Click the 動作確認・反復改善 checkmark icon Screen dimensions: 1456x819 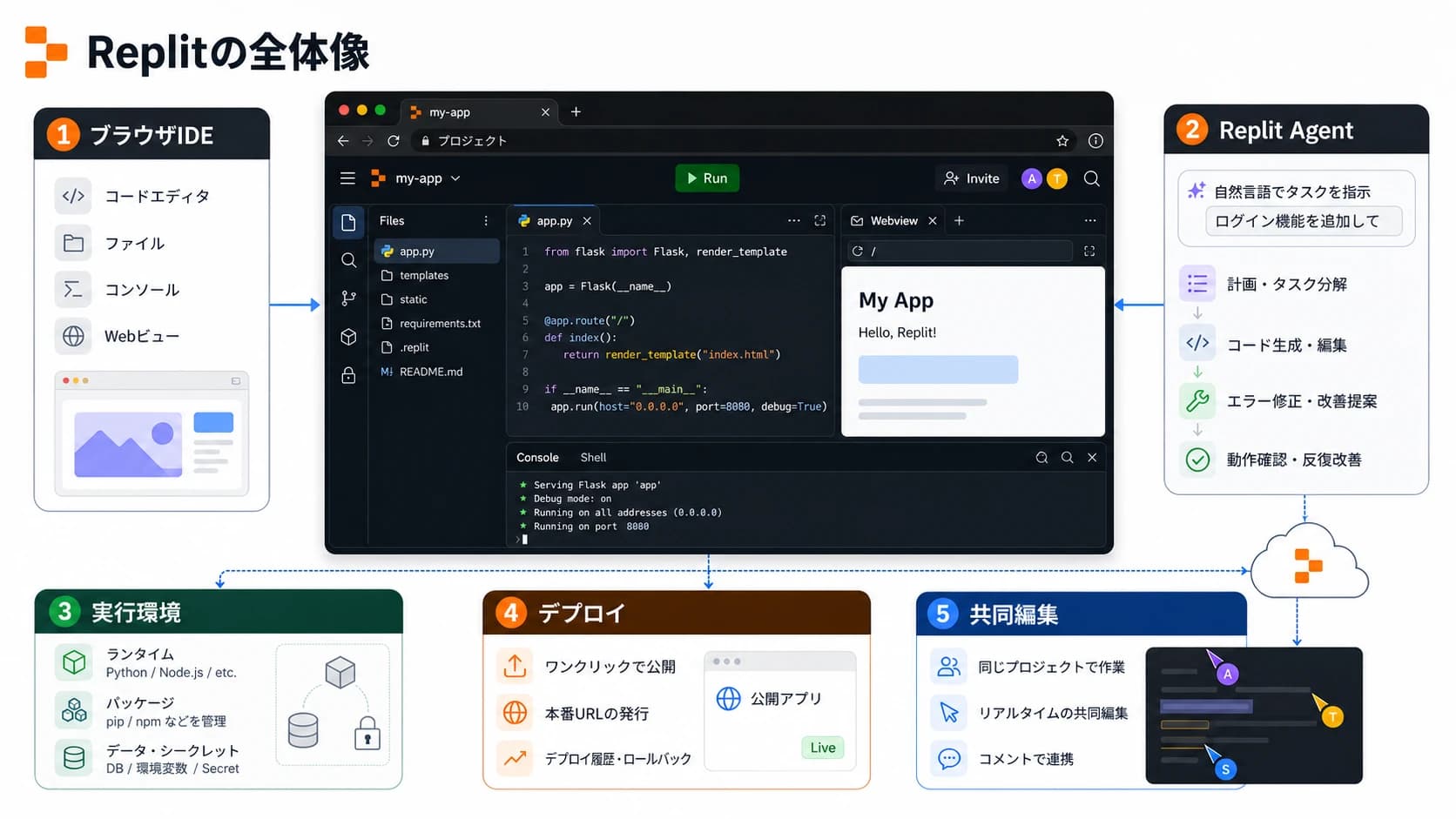(1197, 460)
